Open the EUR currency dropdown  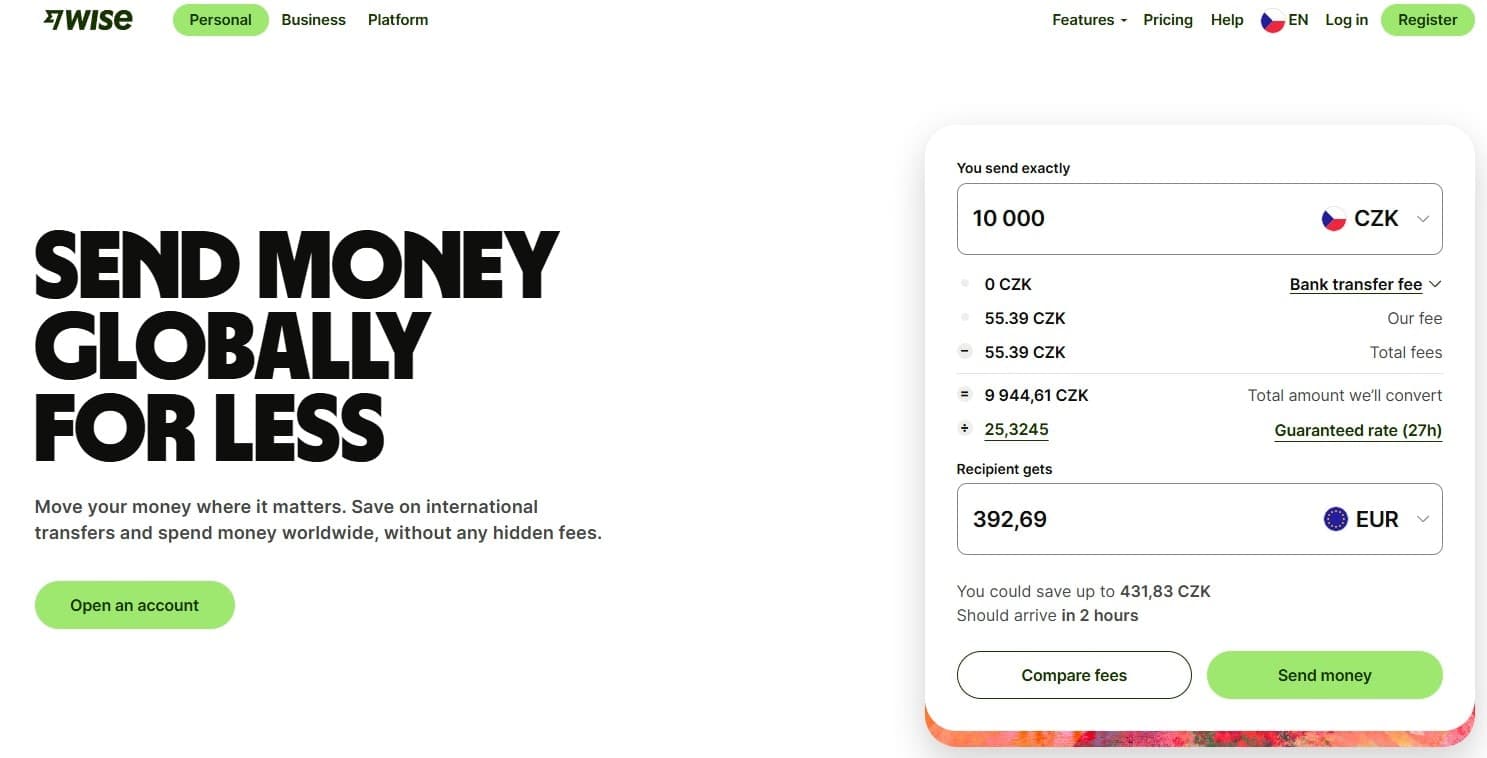point(1378,519)
